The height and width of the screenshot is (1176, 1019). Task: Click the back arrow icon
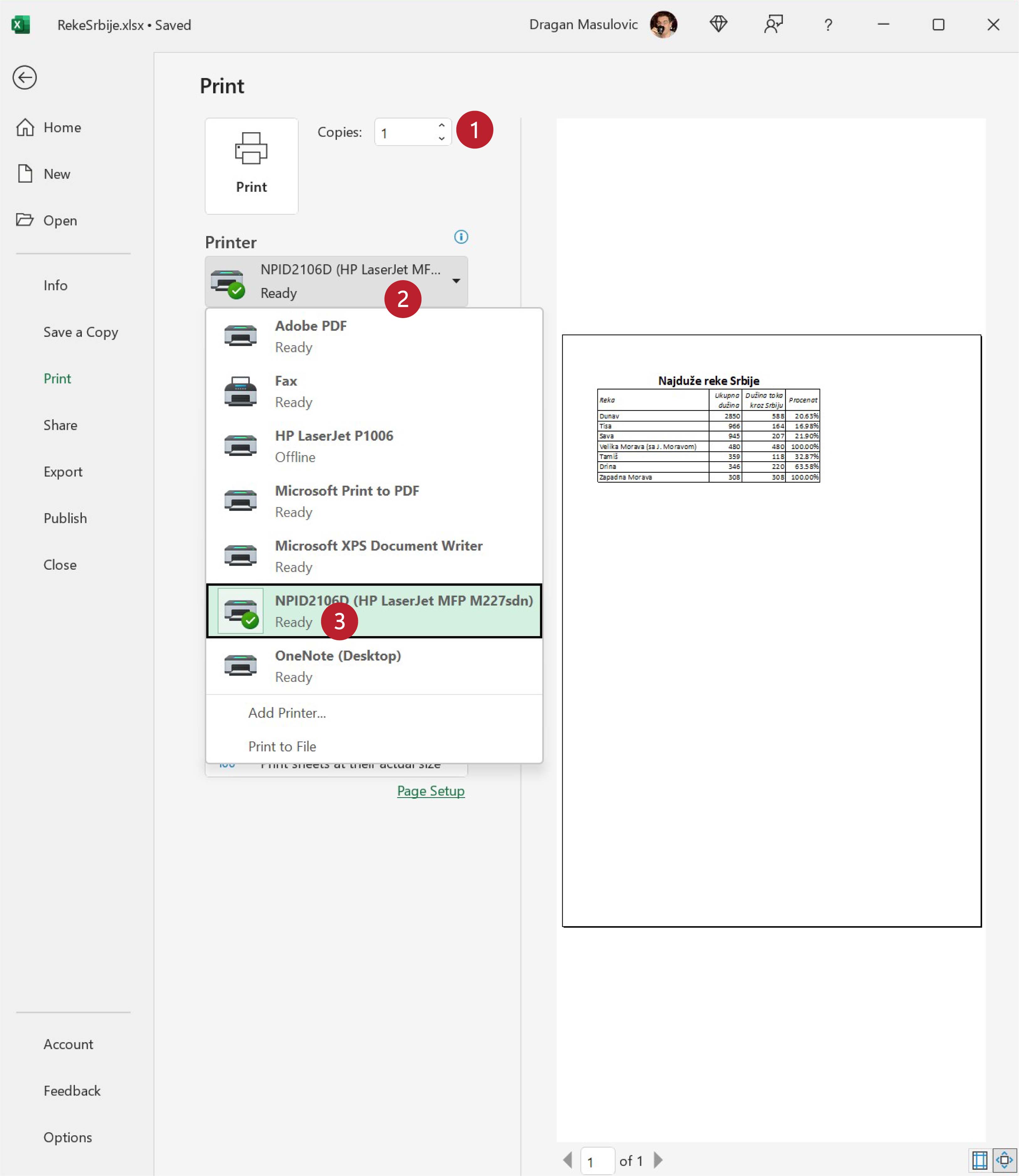pos(24,77)
